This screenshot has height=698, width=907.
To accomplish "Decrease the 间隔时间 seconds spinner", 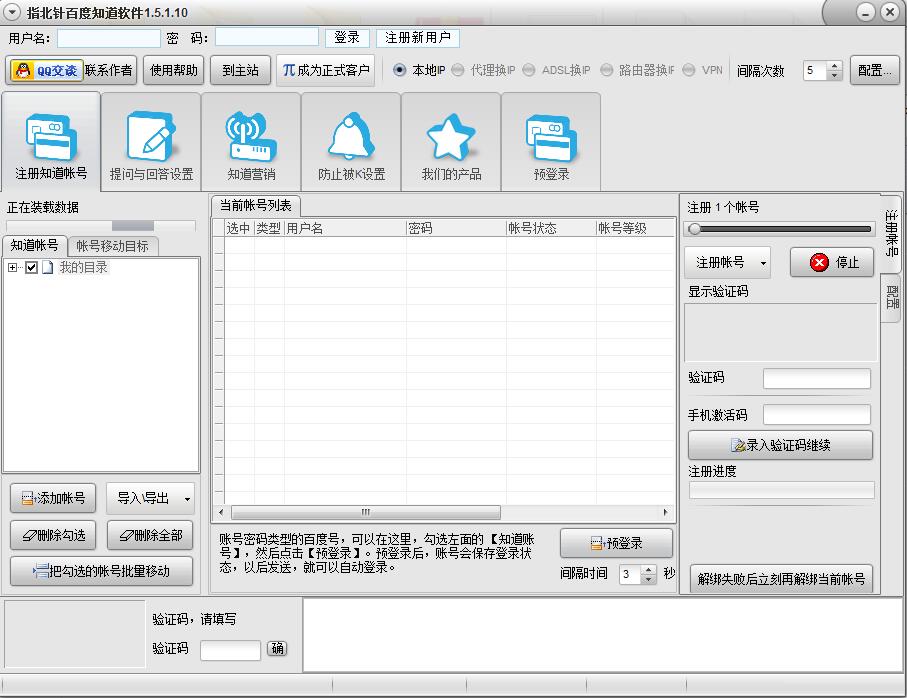I will [x=649, y=579].
